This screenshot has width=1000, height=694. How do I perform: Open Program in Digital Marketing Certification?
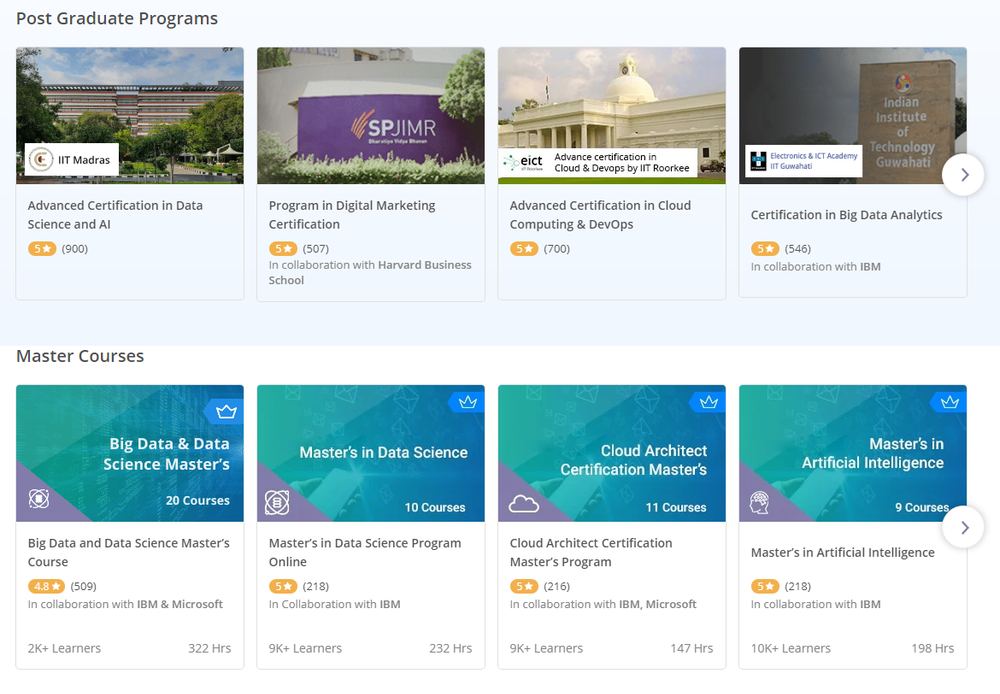coord(352,215)
